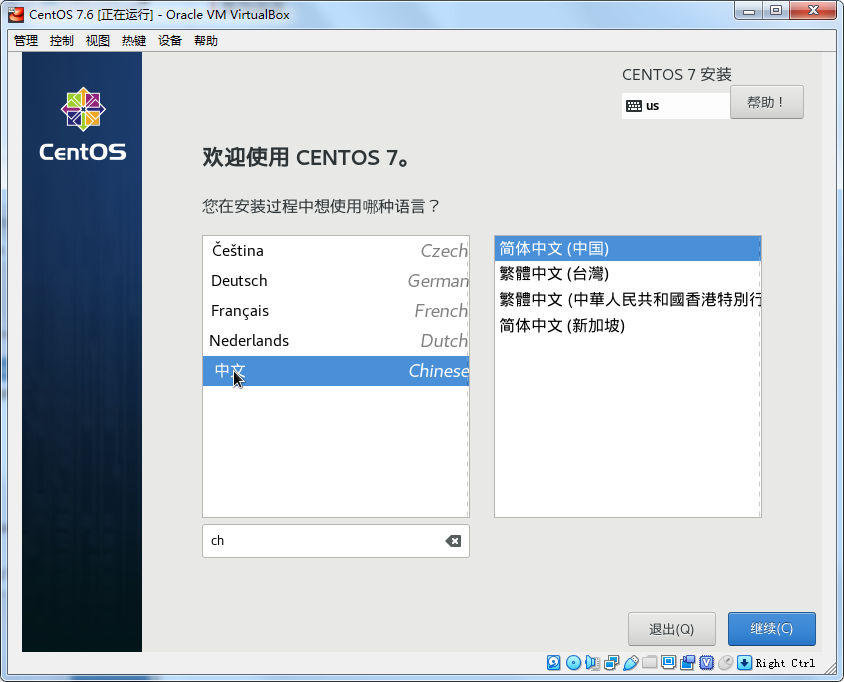Open the 视图 menu
844x682 pixels.
[98, 41]
